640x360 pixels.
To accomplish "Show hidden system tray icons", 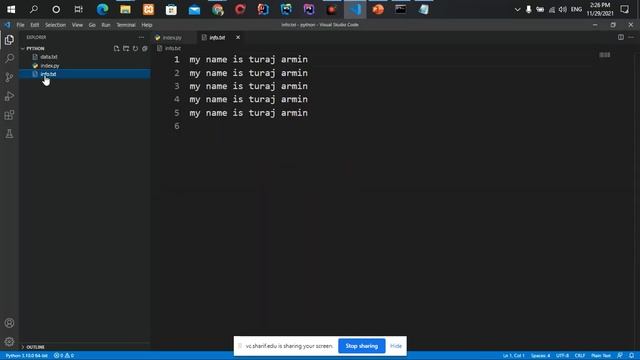I will [x=517, y=9].
